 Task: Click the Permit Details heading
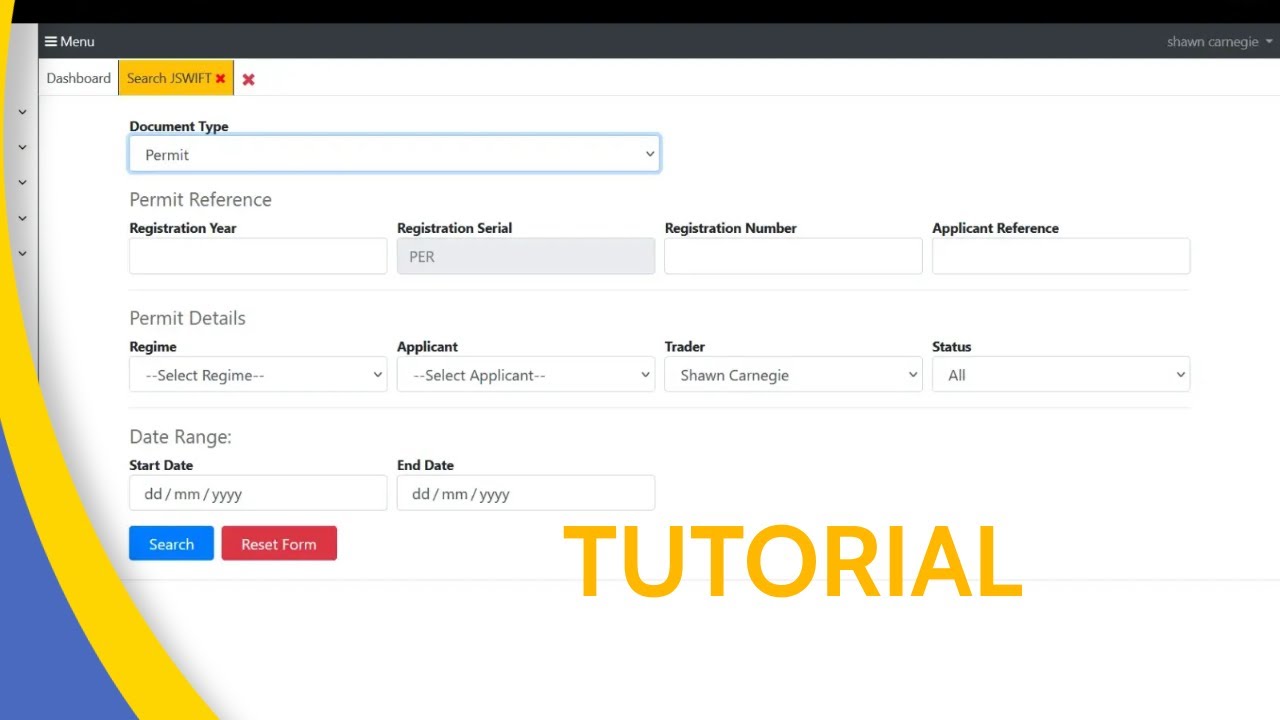(x=187, y=318)
